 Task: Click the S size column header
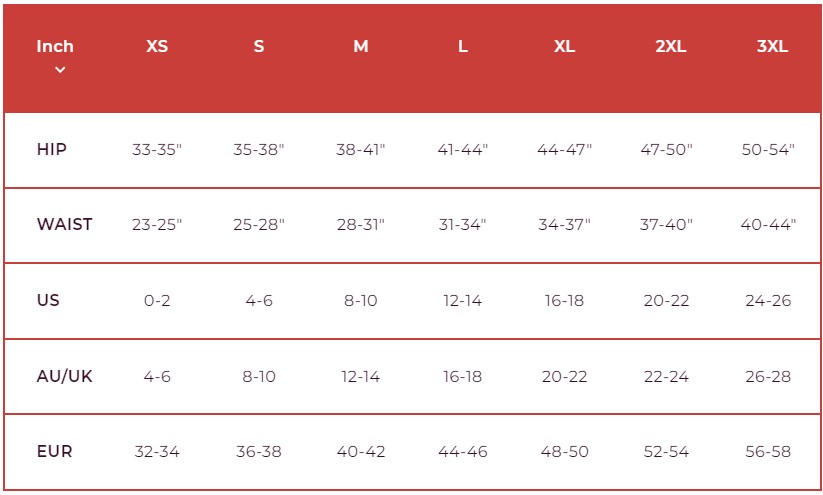(259, 46)
